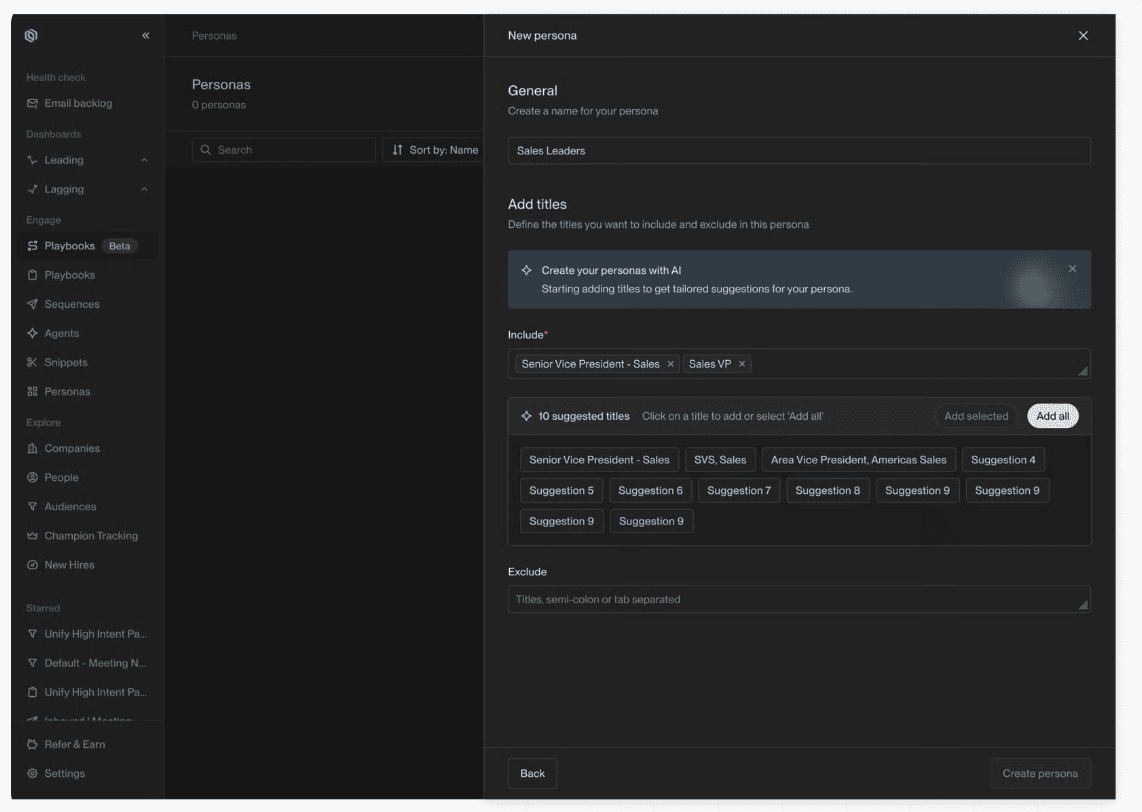Close the New persona panel
Image resolution: width=1142 pixels, height=812 pixels.
click(1083, 36)
